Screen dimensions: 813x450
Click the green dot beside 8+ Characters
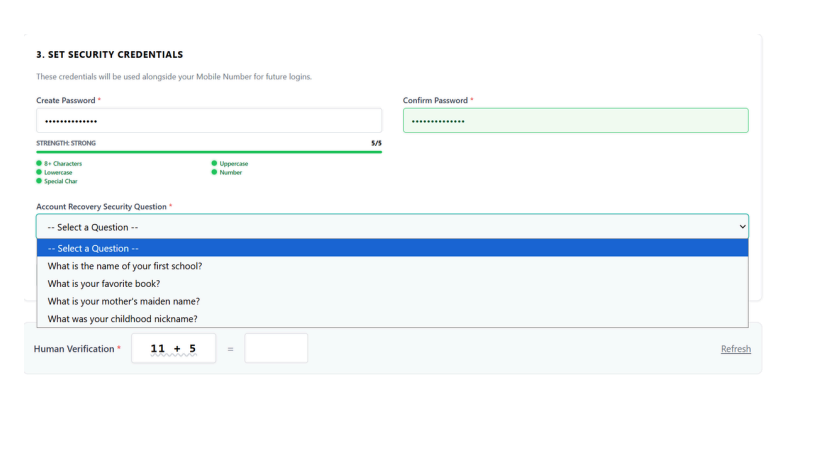39,163
